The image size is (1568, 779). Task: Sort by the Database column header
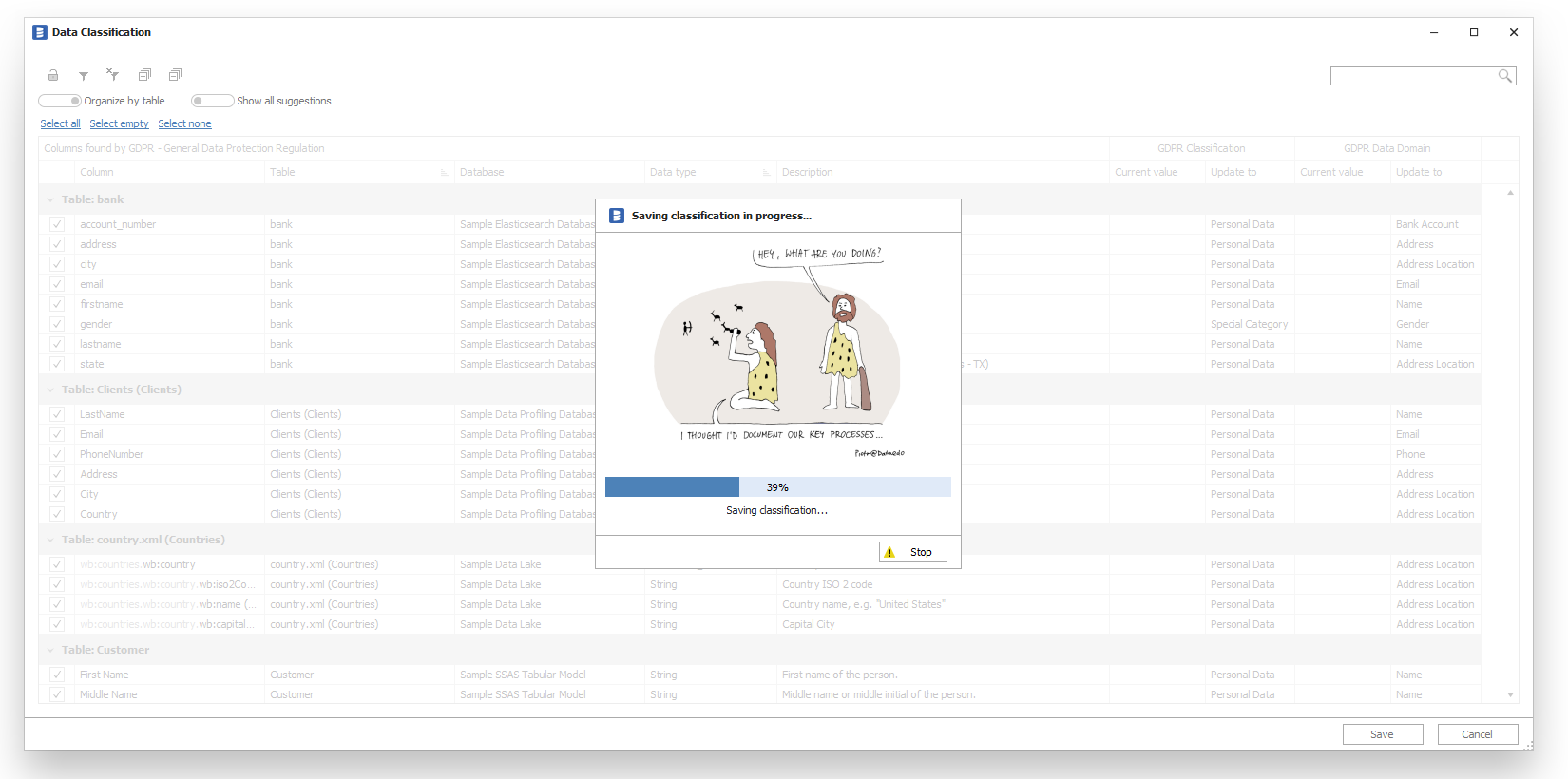coord(482,172)
